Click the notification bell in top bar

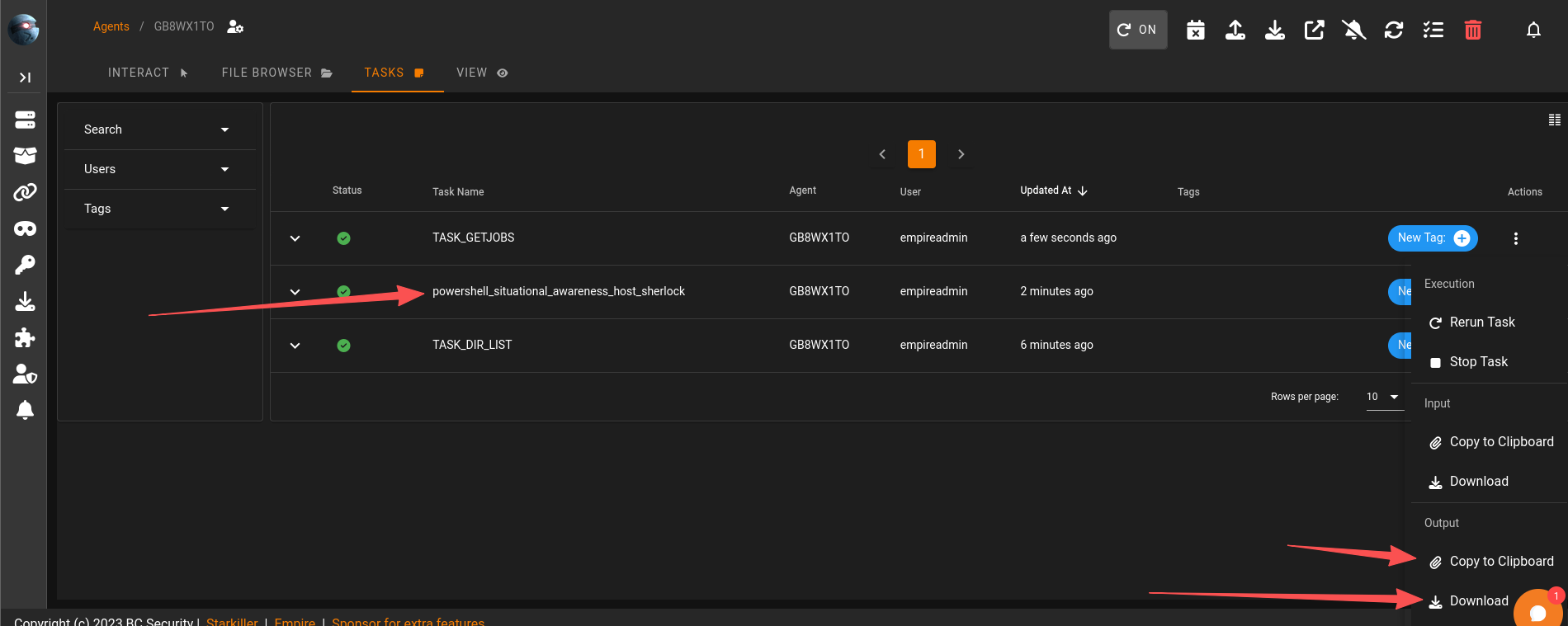(1533, 31)
